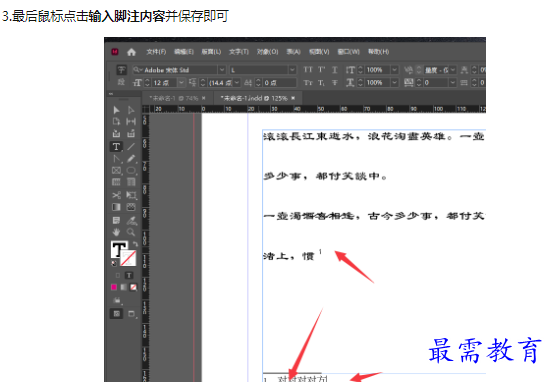Select the Pen tool
This screenshot has width=550, height=382.
pyautogui.click(x=116, y=159)
